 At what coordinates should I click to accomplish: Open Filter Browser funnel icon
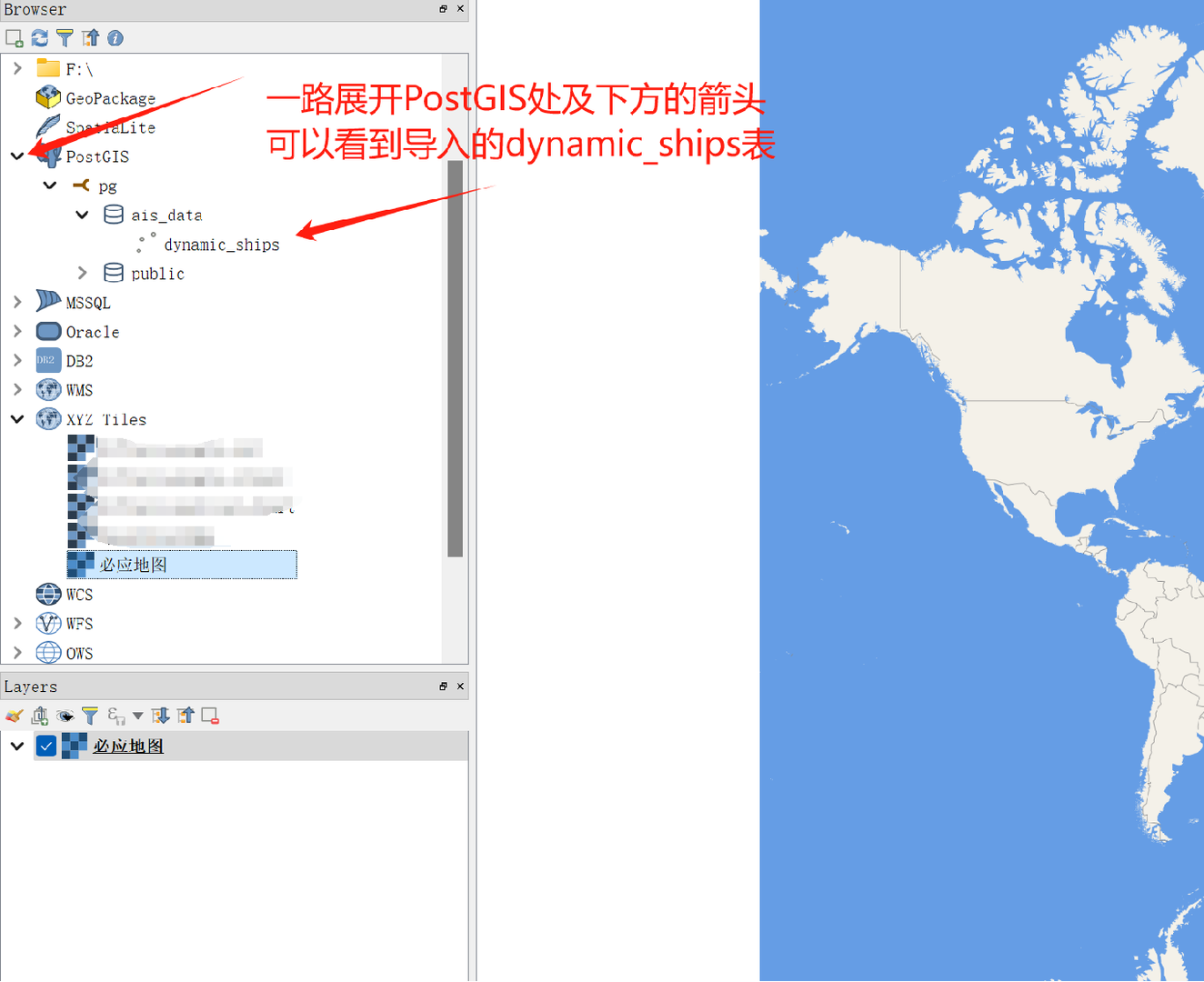click(x=65, y=38)
